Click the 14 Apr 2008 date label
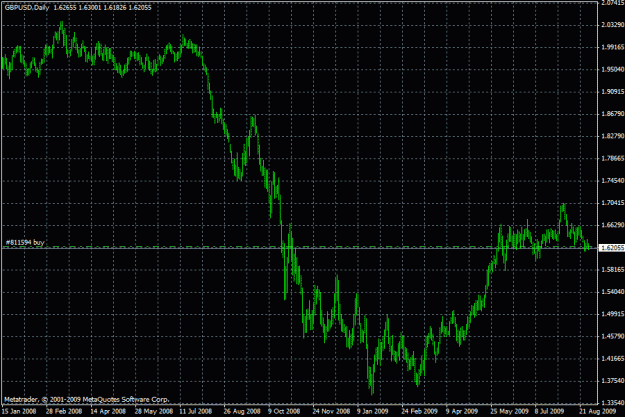Image resolution: width=625 pixels, height=417 pixels. 108,411
